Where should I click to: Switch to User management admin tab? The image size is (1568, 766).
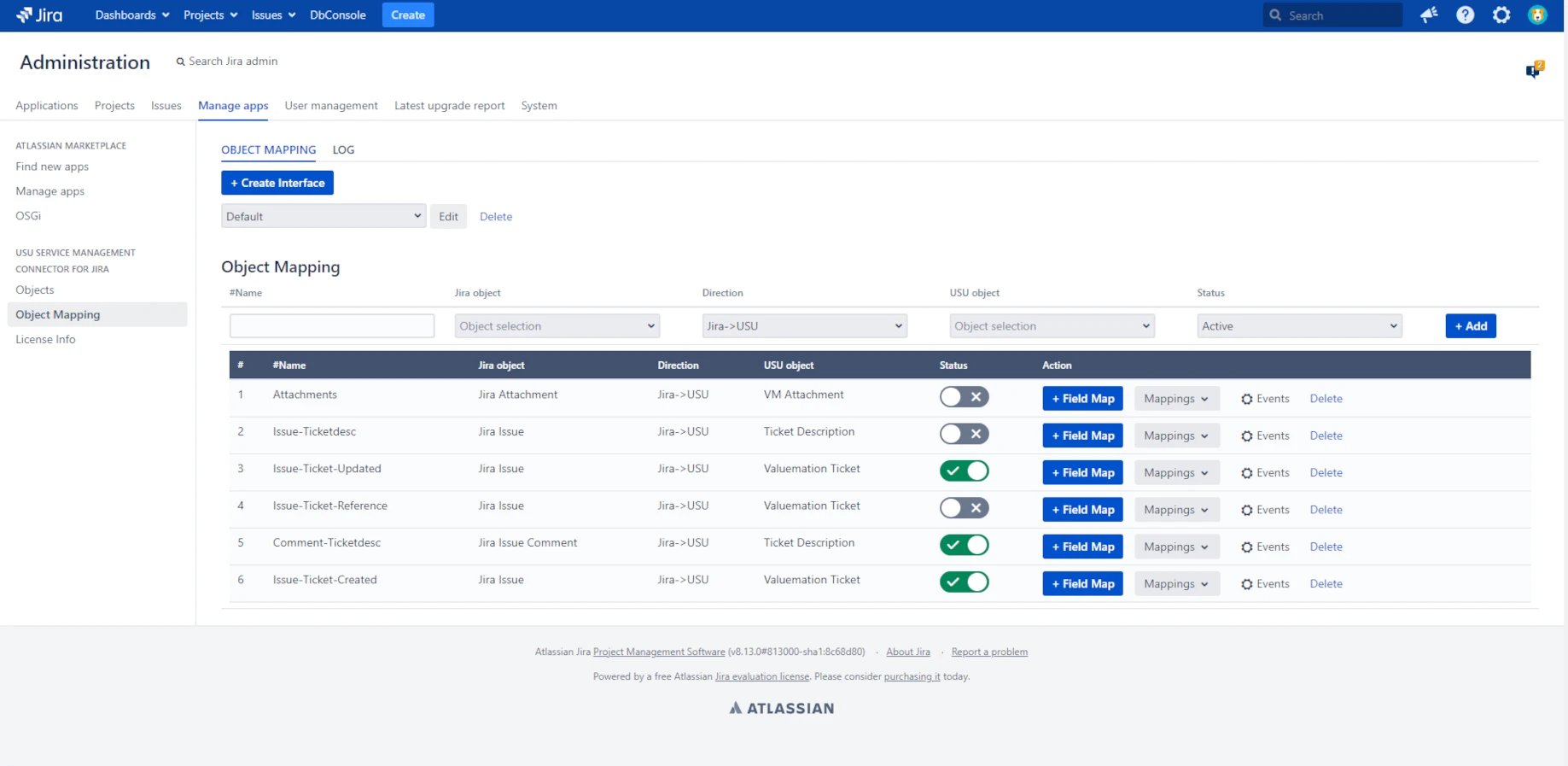[x=331, y=106]
